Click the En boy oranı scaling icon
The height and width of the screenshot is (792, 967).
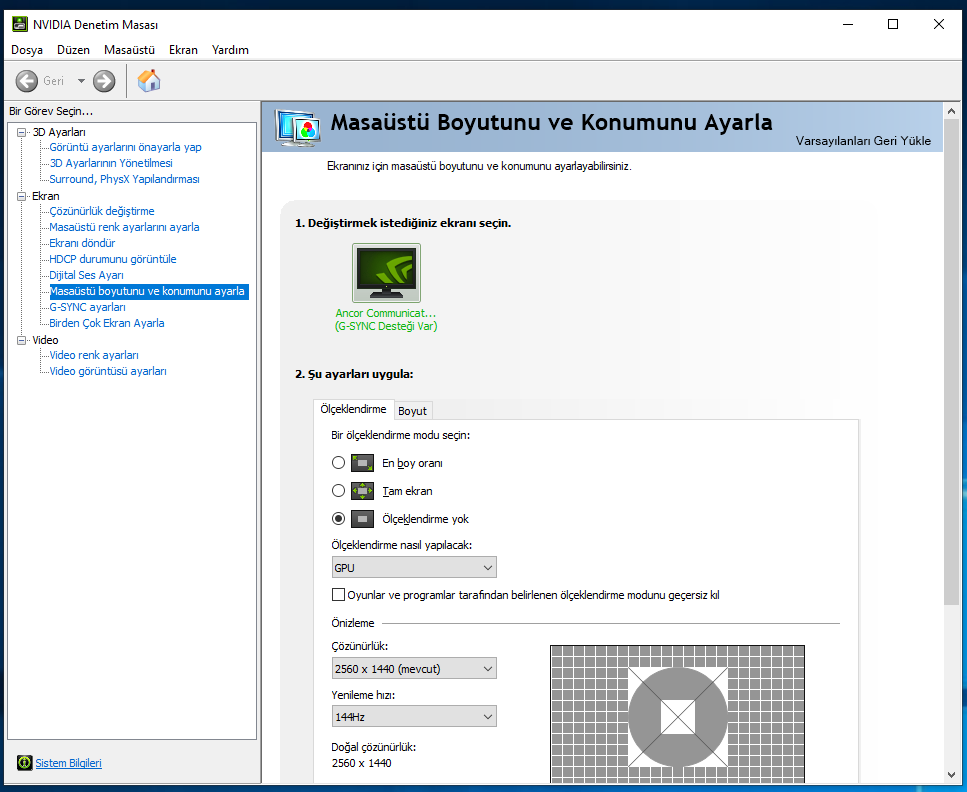click(363, 463)
